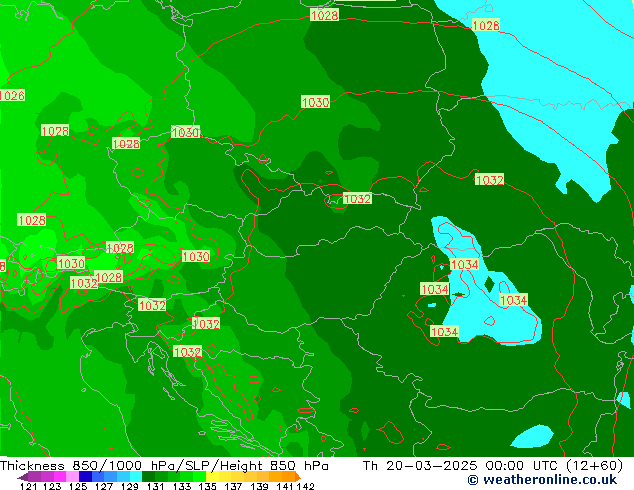The height and width of the screenshot is (490, 634).
Task: Click the 1032 label east of map center
Action: [x=489, y=180]
